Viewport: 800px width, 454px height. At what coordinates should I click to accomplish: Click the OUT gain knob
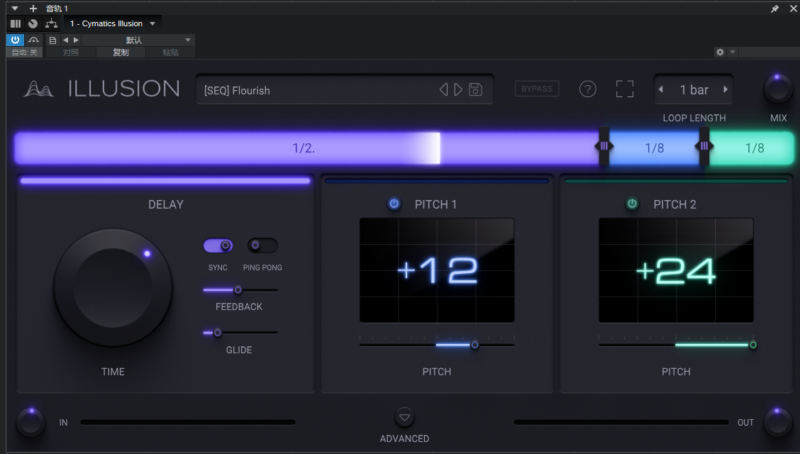pyautogui.click(x=778, y=422)
